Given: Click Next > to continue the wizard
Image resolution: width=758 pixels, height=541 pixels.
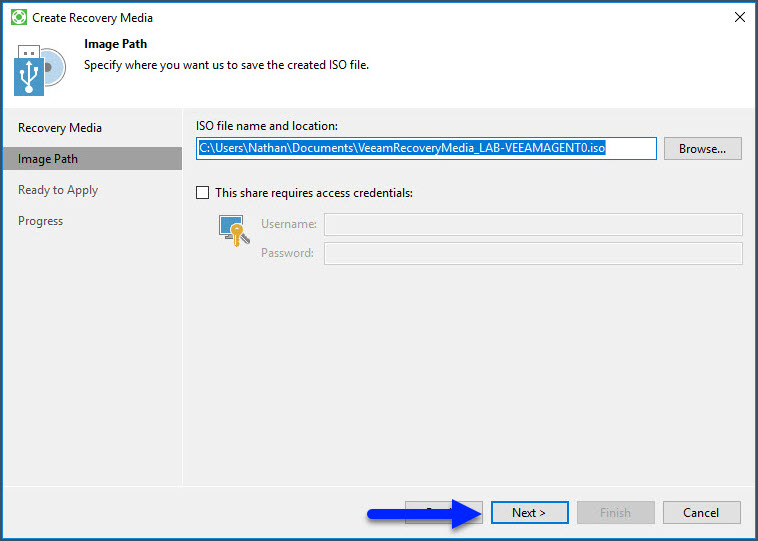Looking at the screenshot, I should point(529,513).
